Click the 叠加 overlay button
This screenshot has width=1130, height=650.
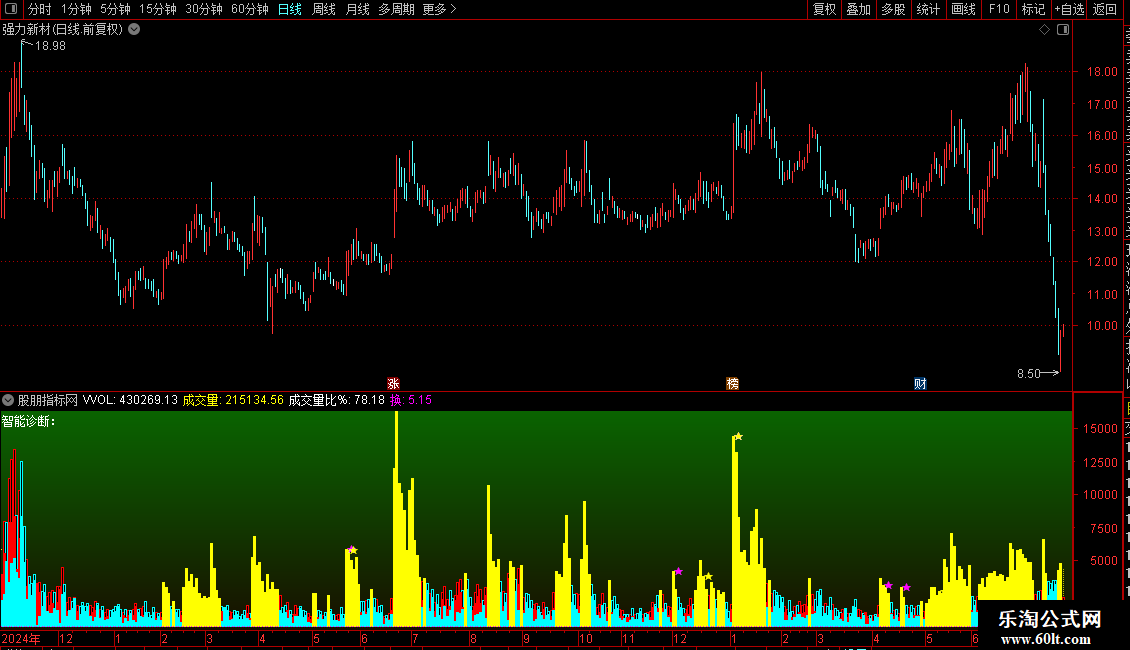click(x=858, y=9)
